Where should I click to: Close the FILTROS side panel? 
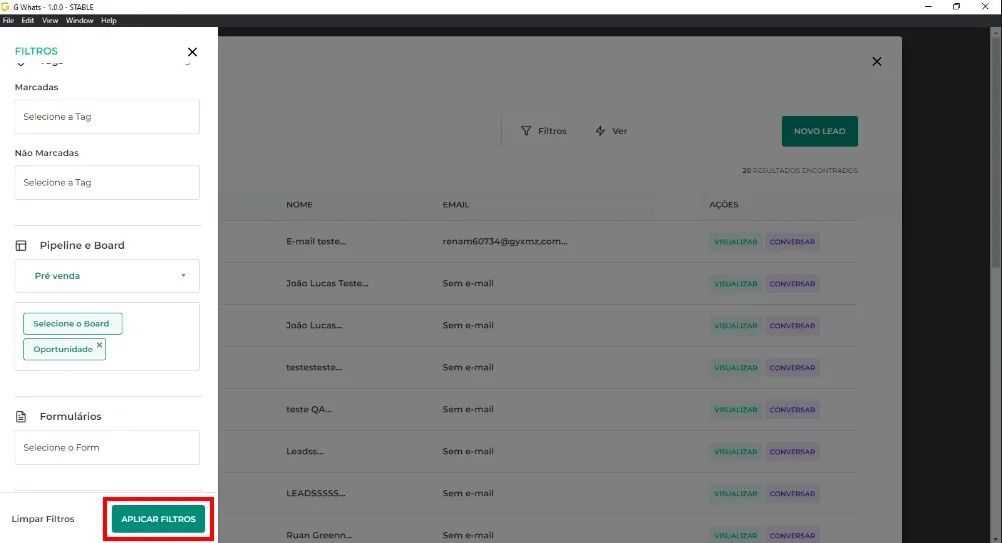click(192, 52)
